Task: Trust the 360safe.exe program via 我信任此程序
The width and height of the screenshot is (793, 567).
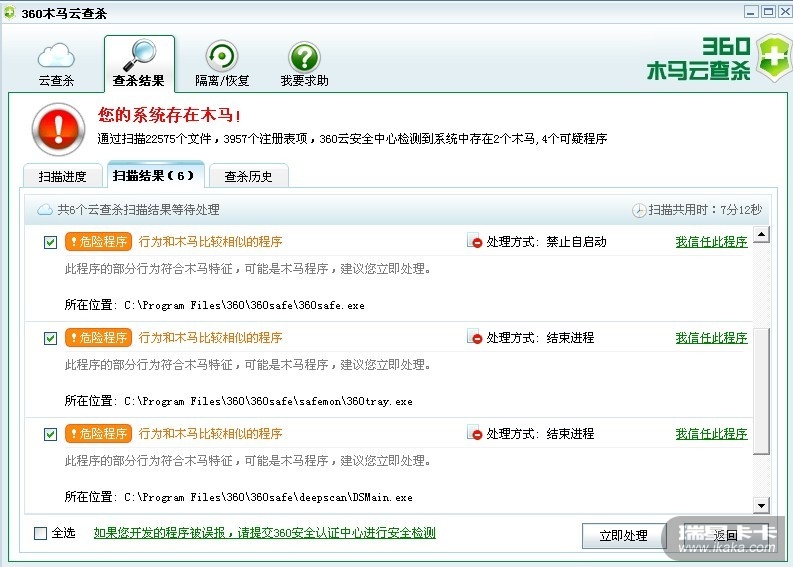Action: (711, 242)
